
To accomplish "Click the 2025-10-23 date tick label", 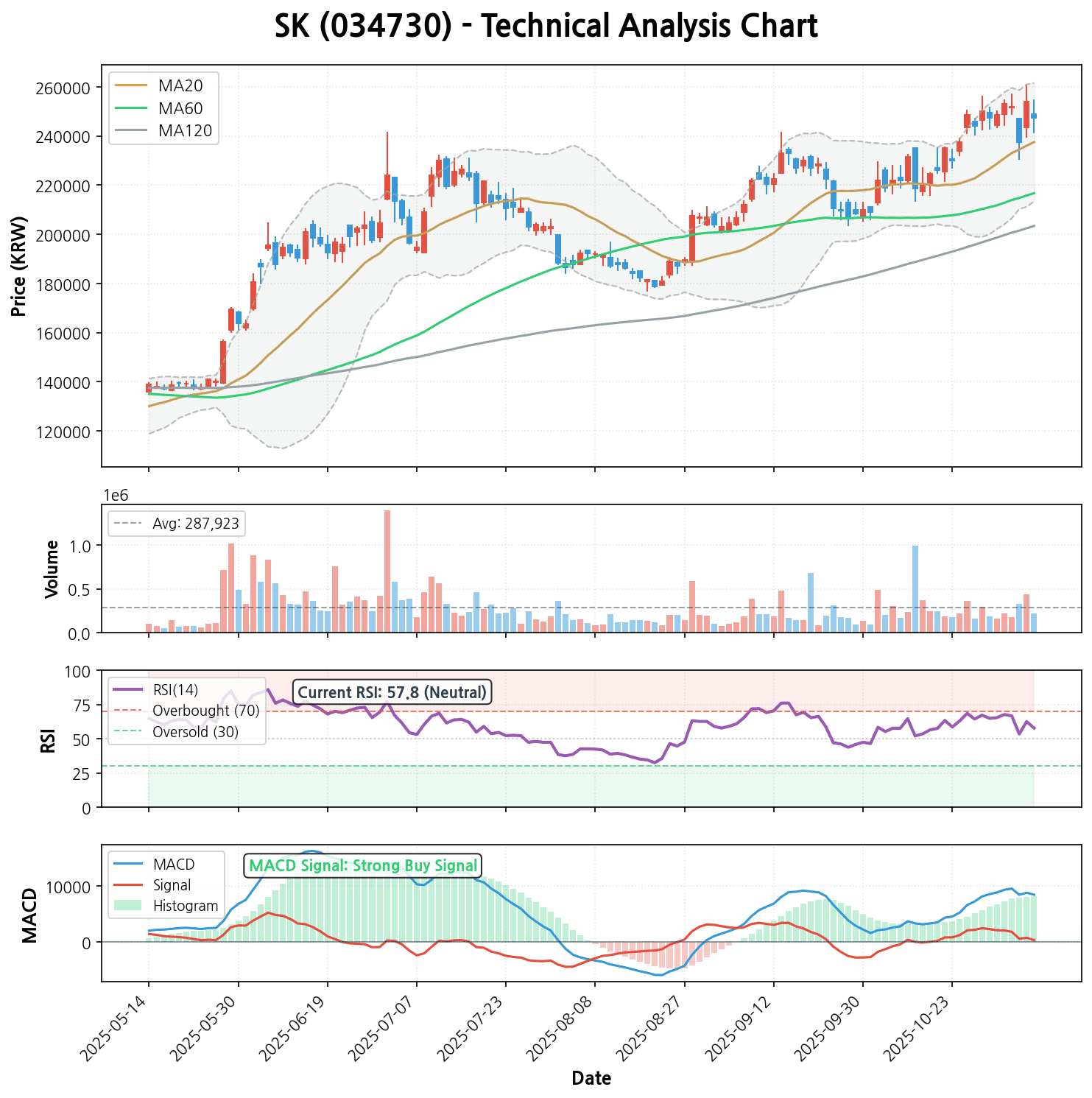I will click(920, 1024).
